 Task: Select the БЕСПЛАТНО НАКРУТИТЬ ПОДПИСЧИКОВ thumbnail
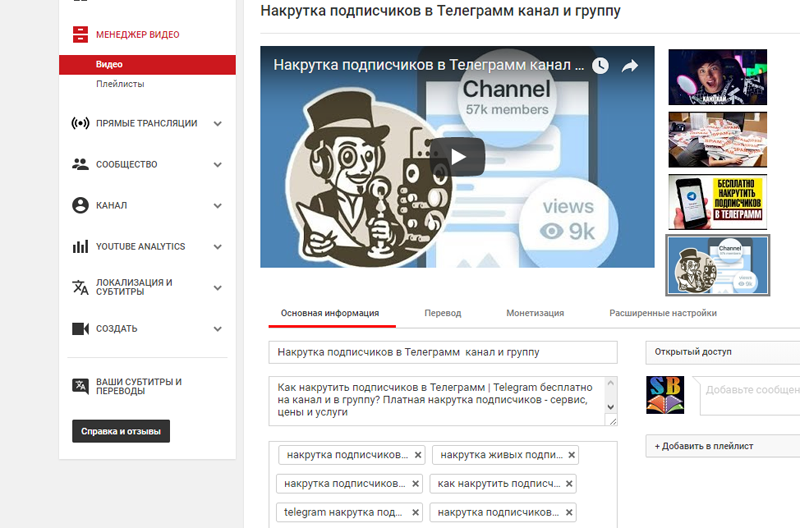[717, 202]
